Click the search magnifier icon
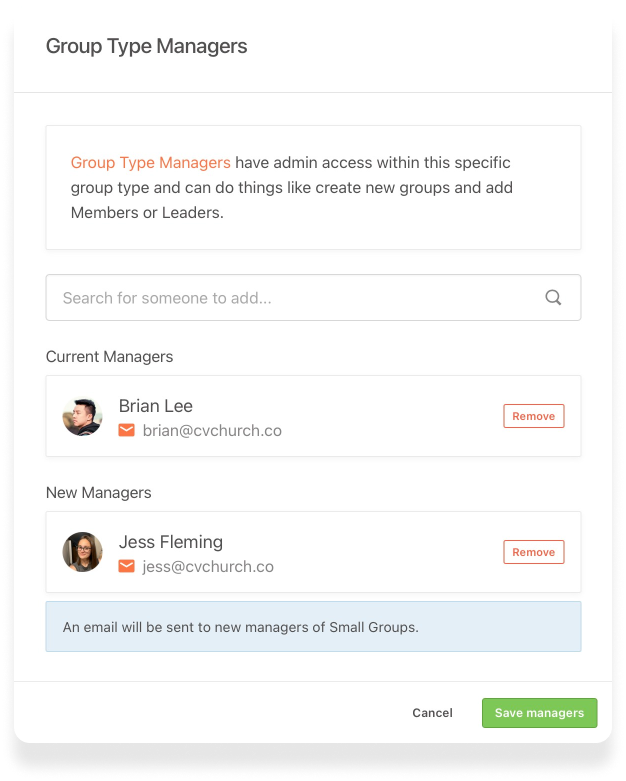 (x=553, y=297)
